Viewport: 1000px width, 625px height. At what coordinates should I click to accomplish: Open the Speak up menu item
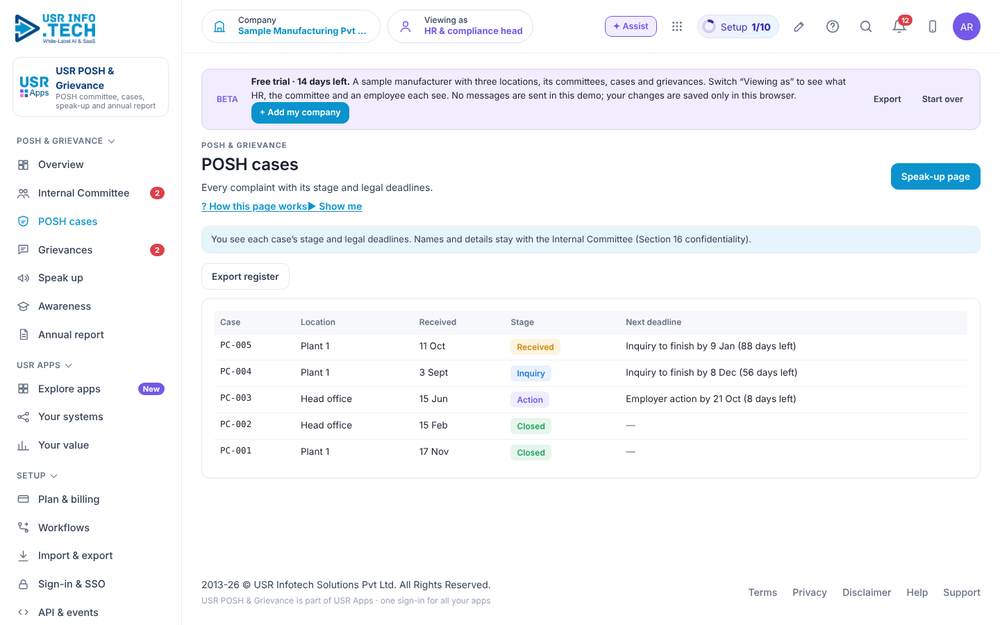[x=91, y=278]
